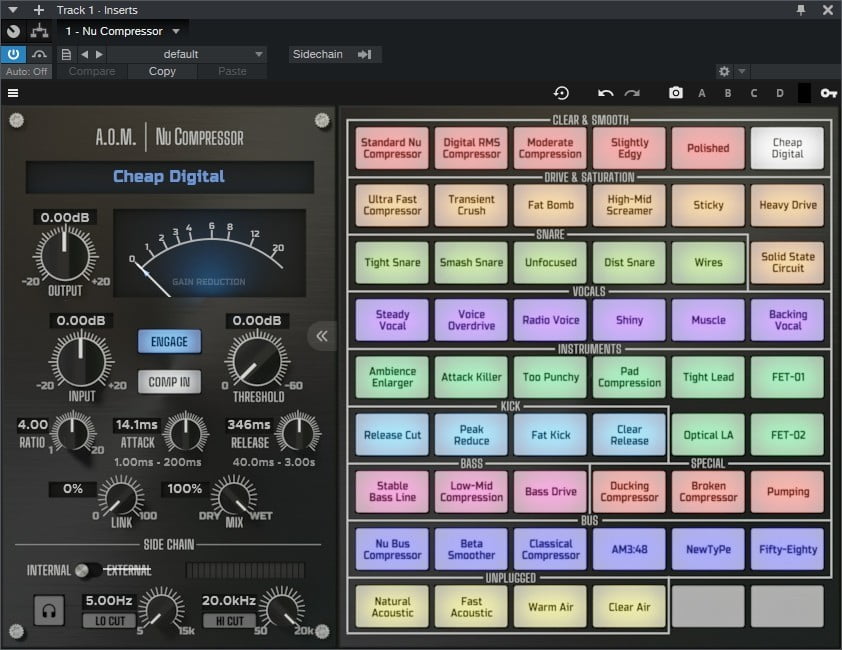Go to previous preset arrow

pos(84,54)
